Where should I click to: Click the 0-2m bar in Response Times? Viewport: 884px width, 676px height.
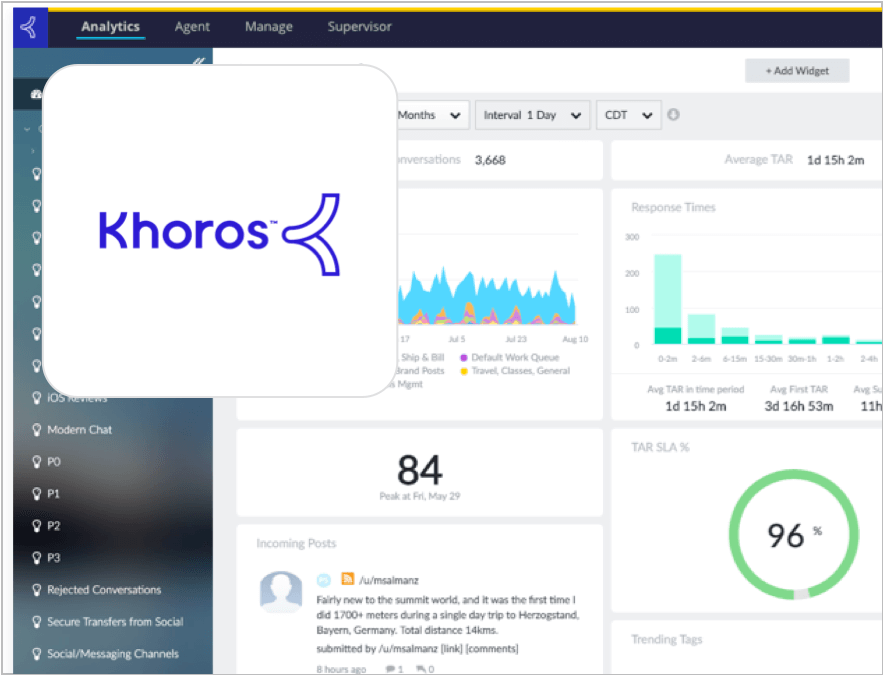tap(668, 299)
